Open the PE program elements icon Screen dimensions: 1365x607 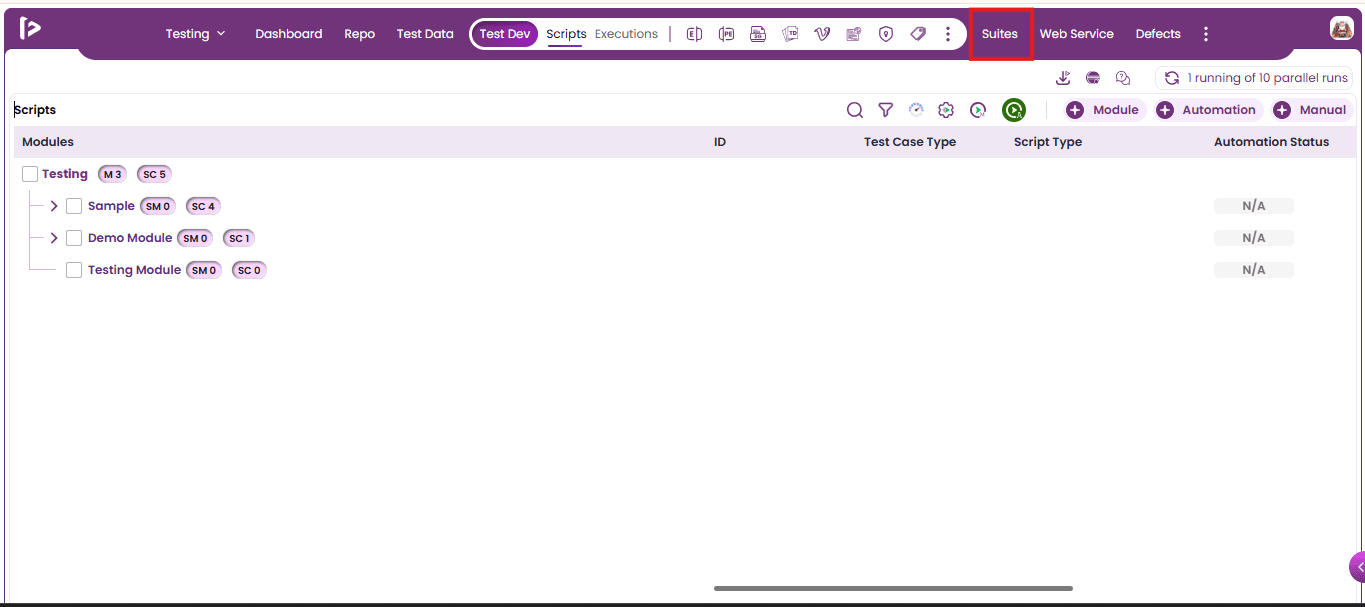(726, 34)
